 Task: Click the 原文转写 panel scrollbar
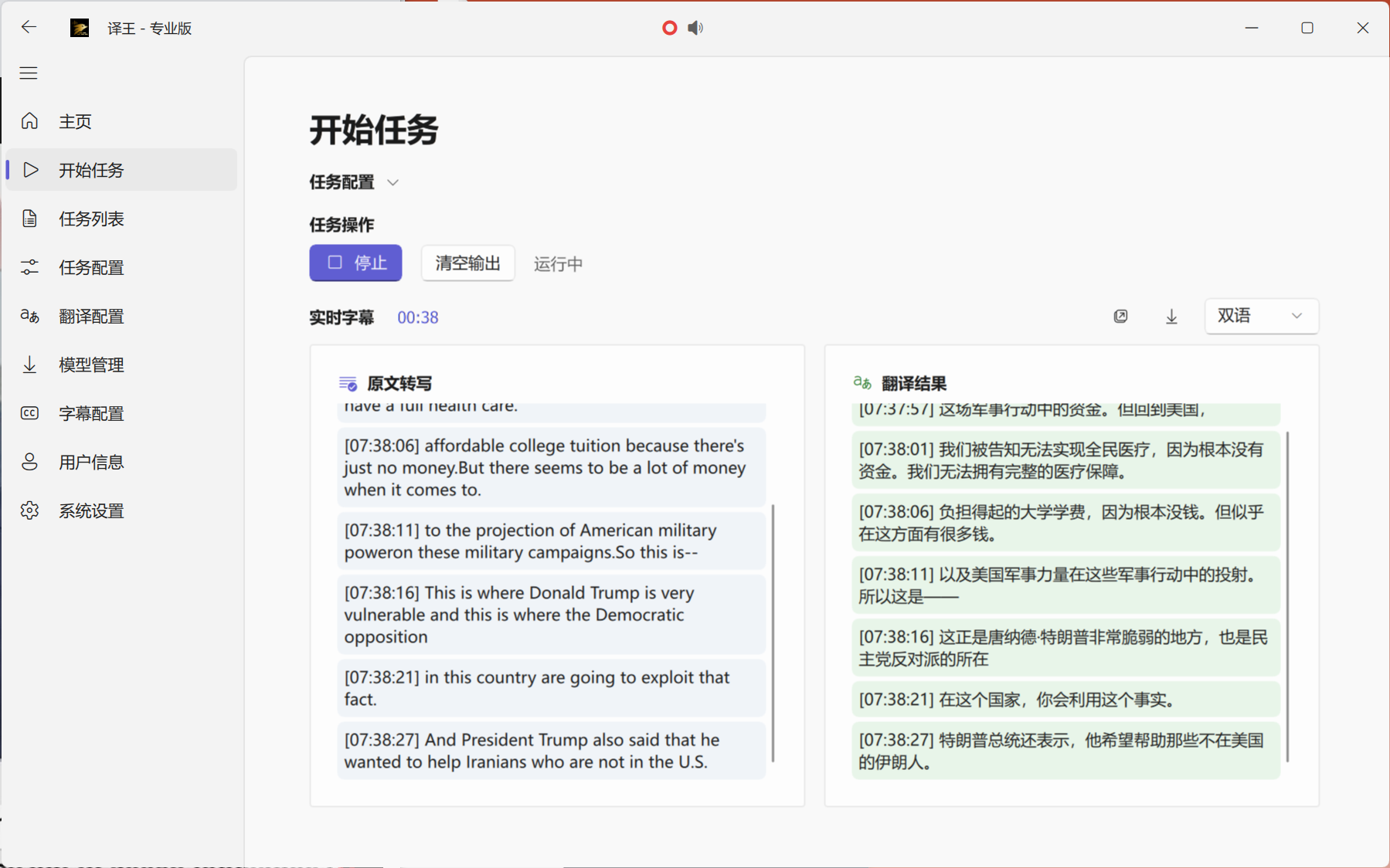click(x=773, y=632)
